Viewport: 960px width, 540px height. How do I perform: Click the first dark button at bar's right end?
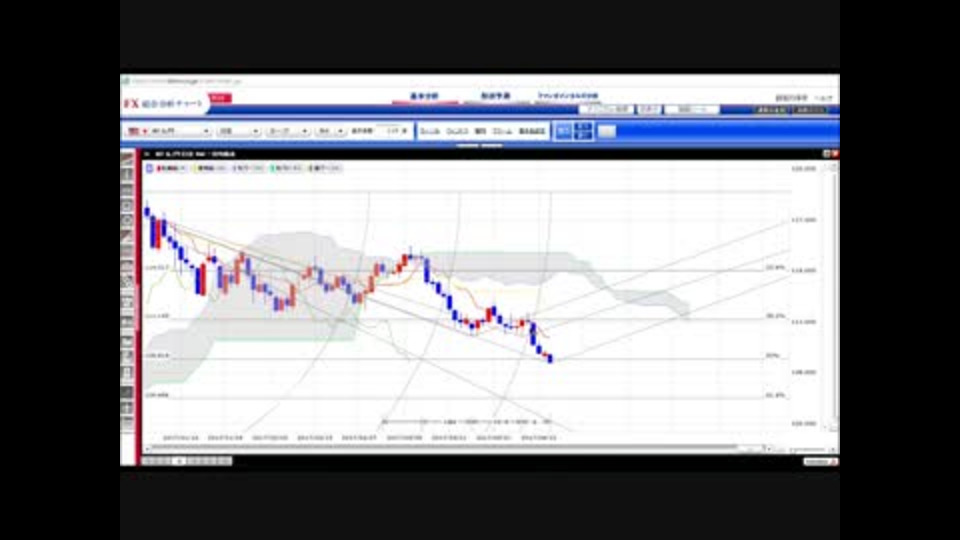770,110
